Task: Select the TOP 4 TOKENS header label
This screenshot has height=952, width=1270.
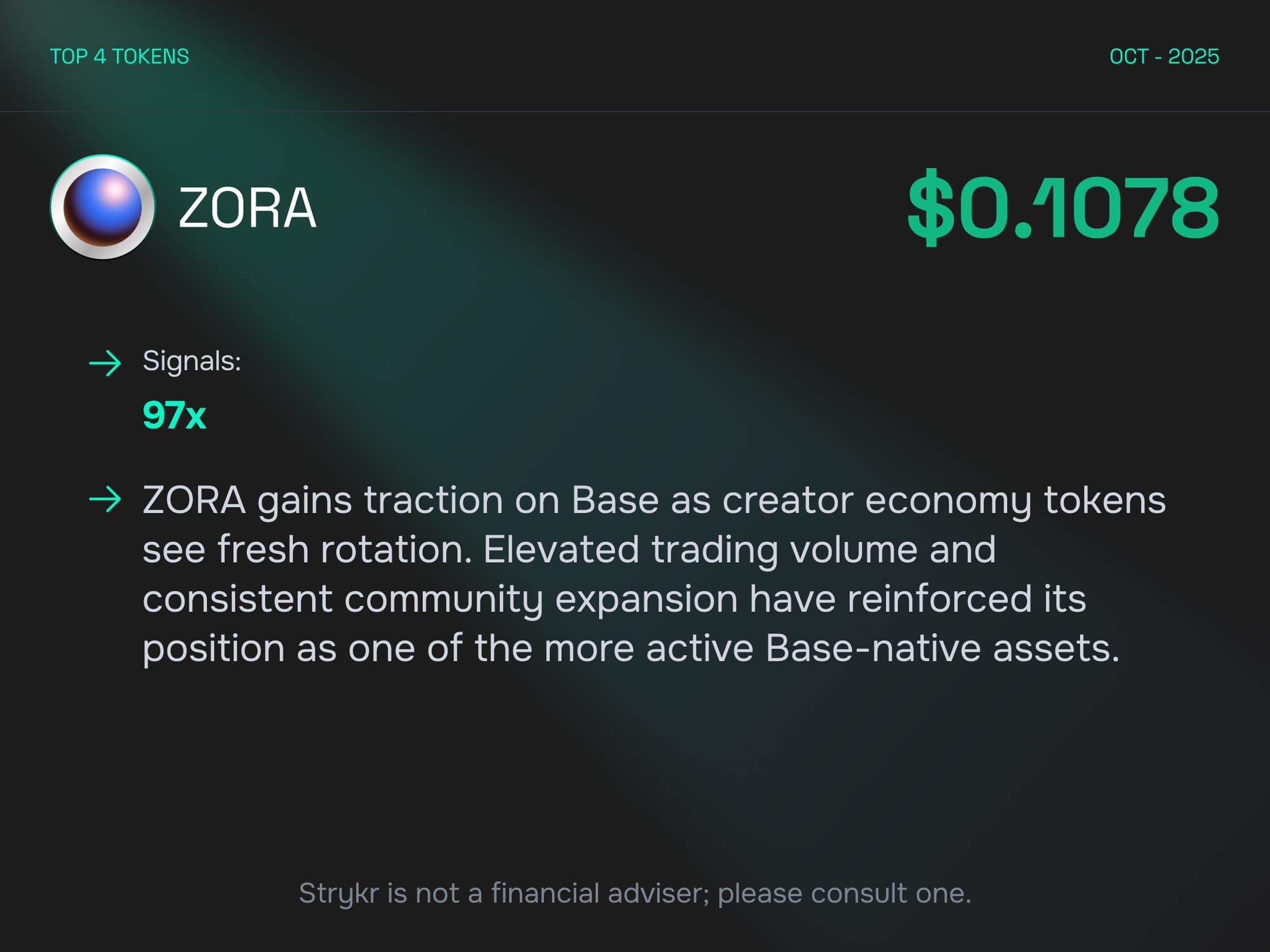Action: coord(119,56)
